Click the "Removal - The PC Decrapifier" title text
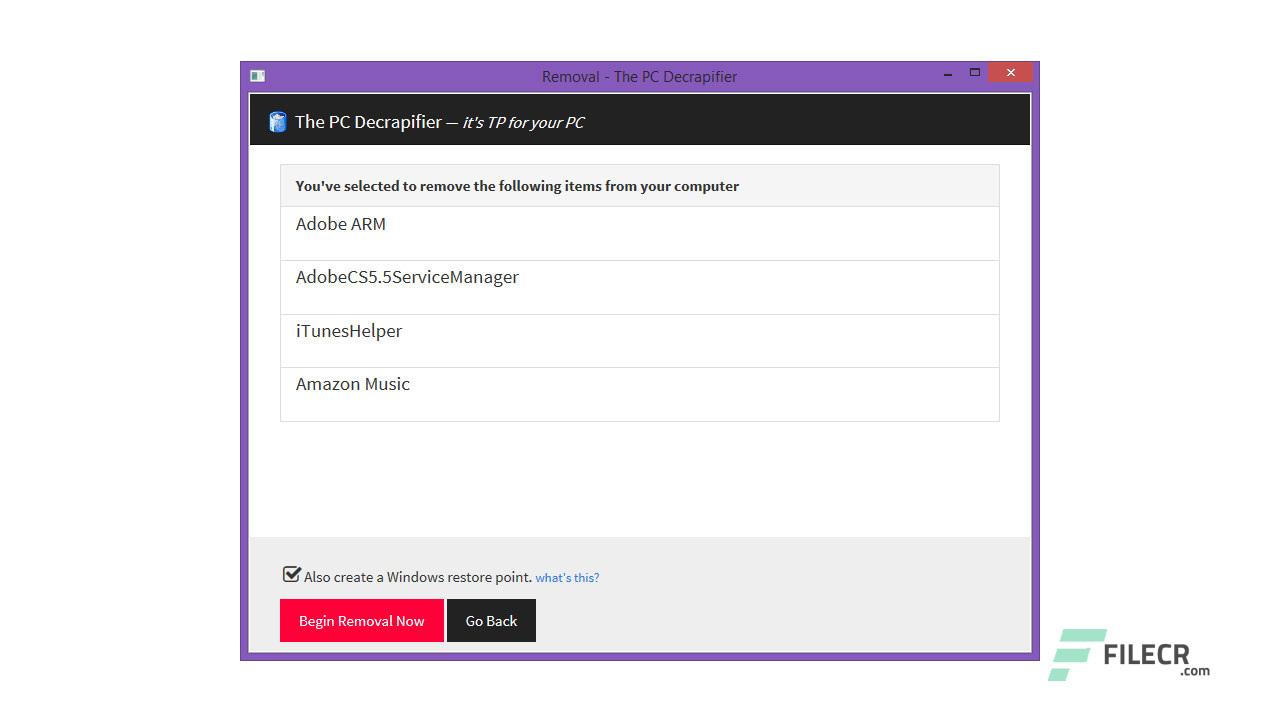Image resolution: width=1280 pixels, height=720 pixels. coord(640,76)
